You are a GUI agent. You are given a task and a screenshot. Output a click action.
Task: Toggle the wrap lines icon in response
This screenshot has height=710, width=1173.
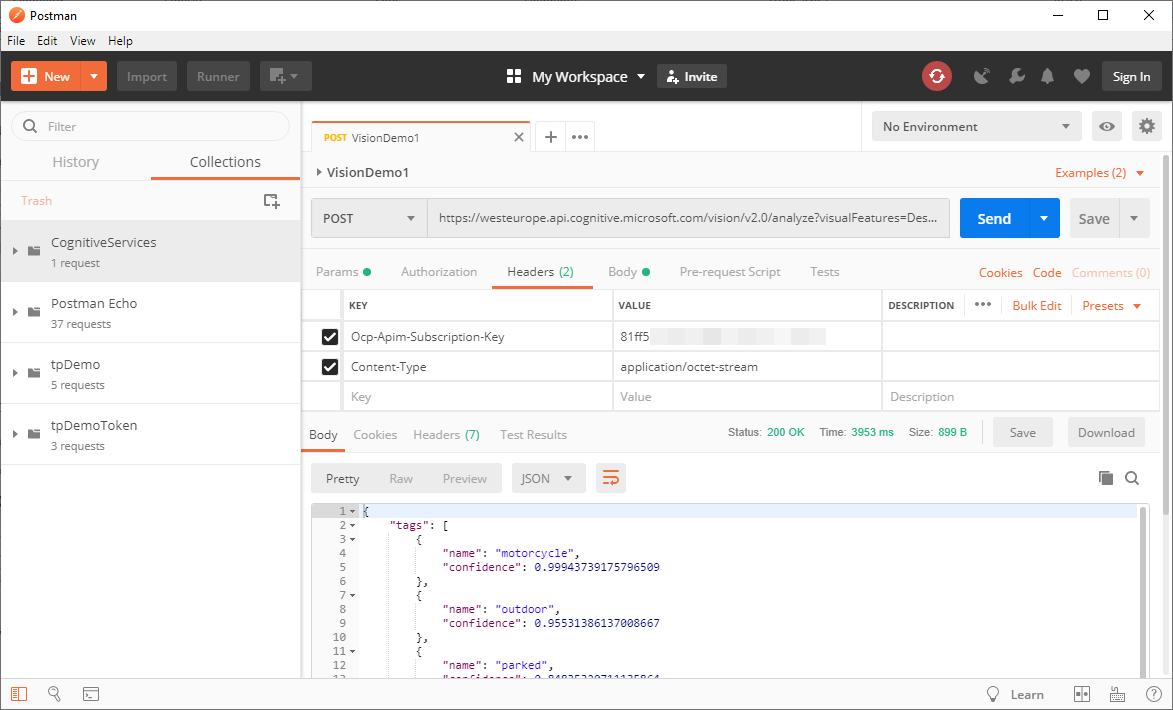(610, 479)
